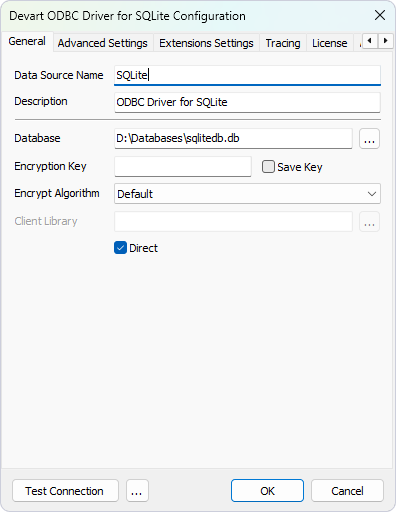396x512 pixels.
Task: Enable the Save Key checkbox
Action: click(268, 167)
